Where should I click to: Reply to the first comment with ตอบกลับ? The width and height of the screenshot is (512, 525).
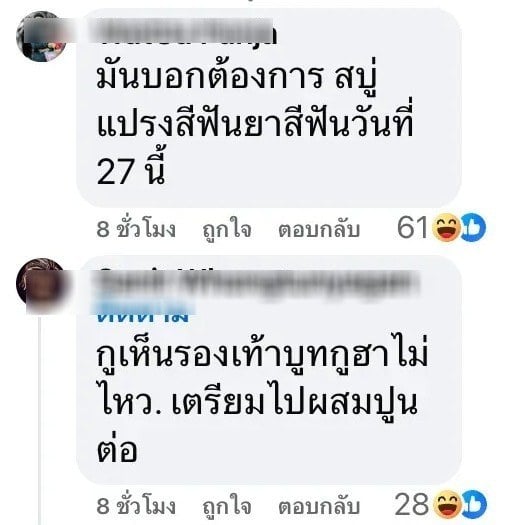pos(319,229)
